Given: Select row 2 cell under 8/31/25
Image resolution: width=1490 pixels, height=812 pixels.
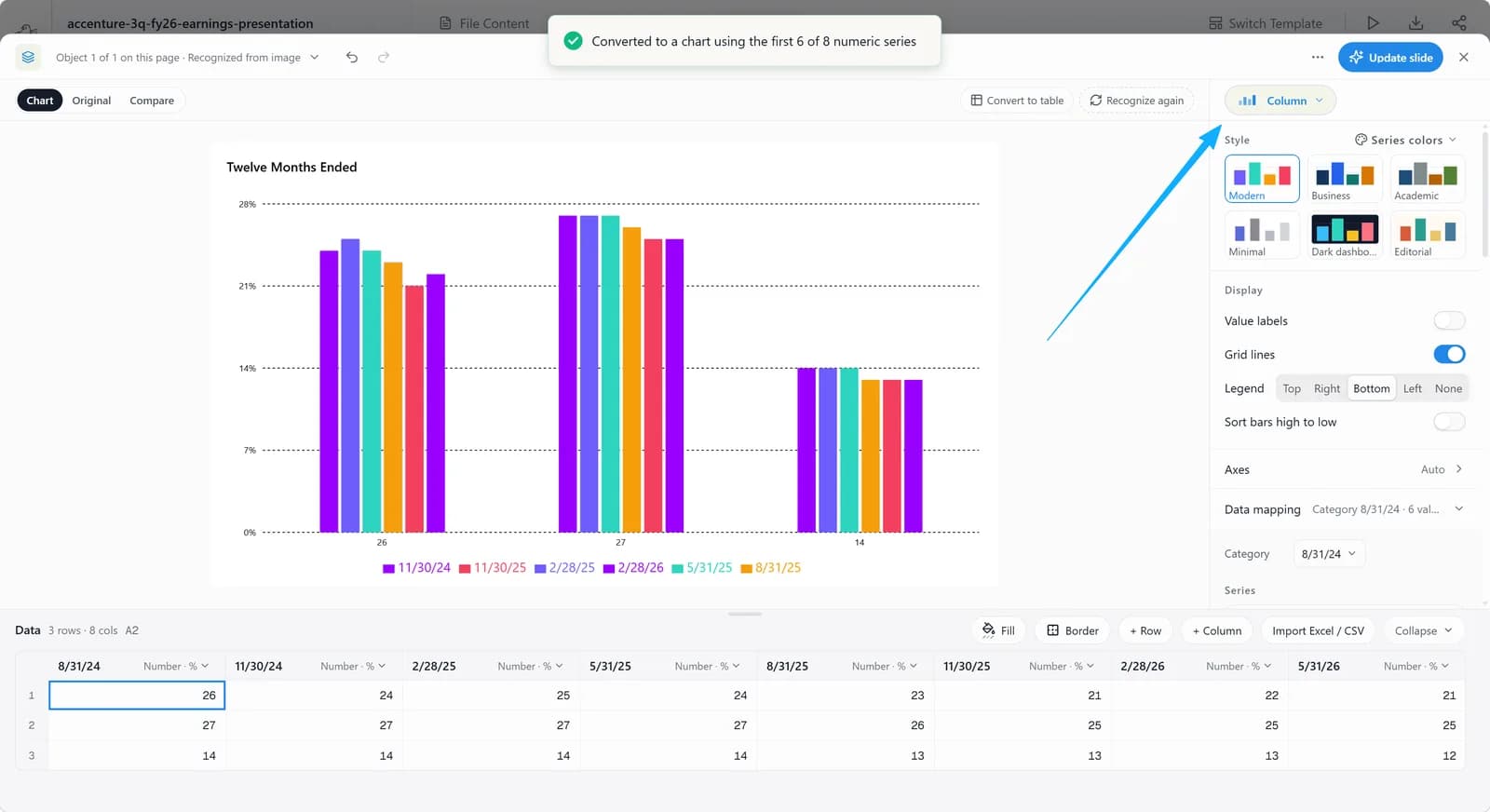Looking at the screenshot, I should click(846, 725).
